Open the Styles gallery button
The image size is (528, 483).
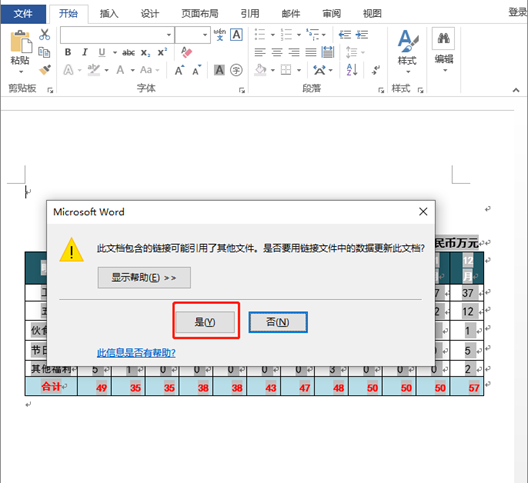click(x=408, y=51)
